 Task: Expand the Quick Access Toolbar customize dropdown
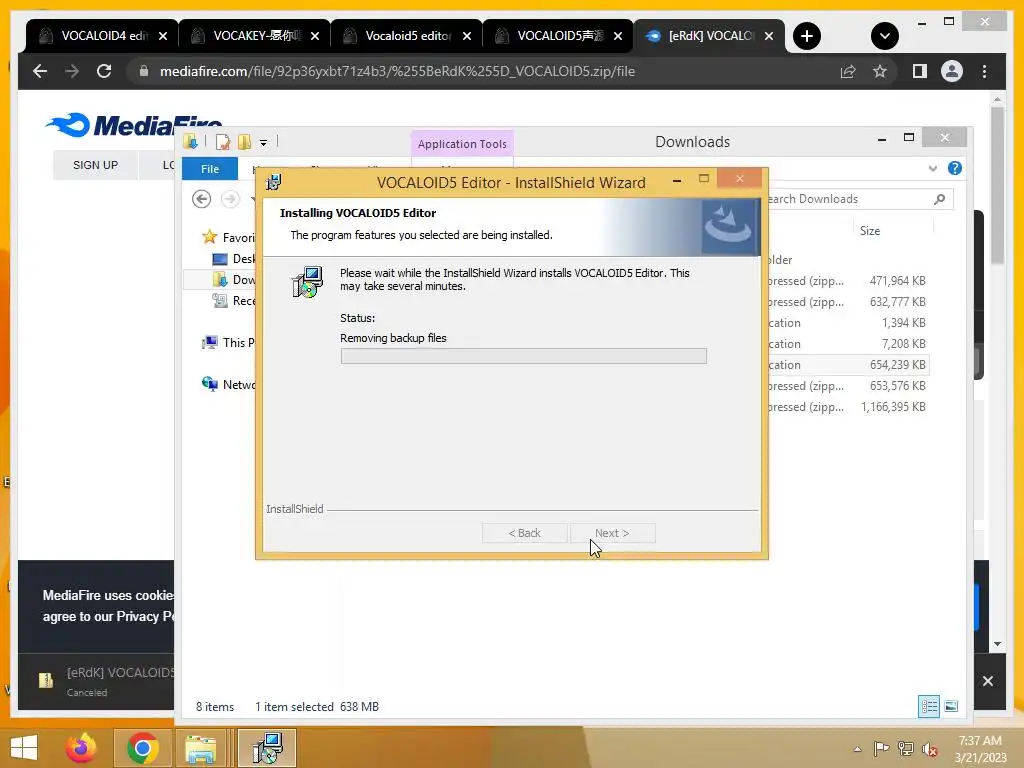pos(263,142)
